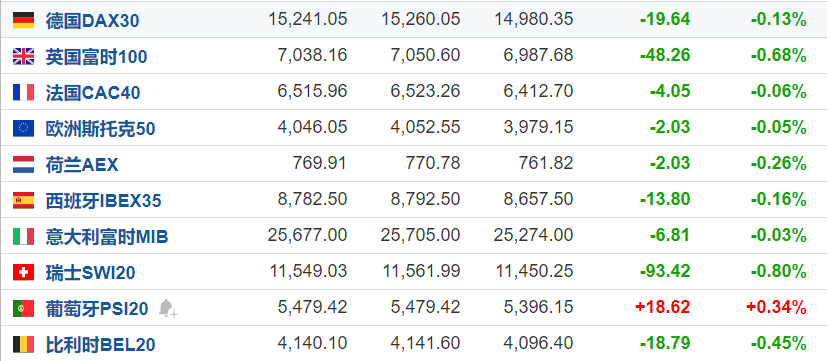Open the 法国CAC40 index link
Viewport: 827px width, 361px height.
pyautogui.click(x=93, y=93)
